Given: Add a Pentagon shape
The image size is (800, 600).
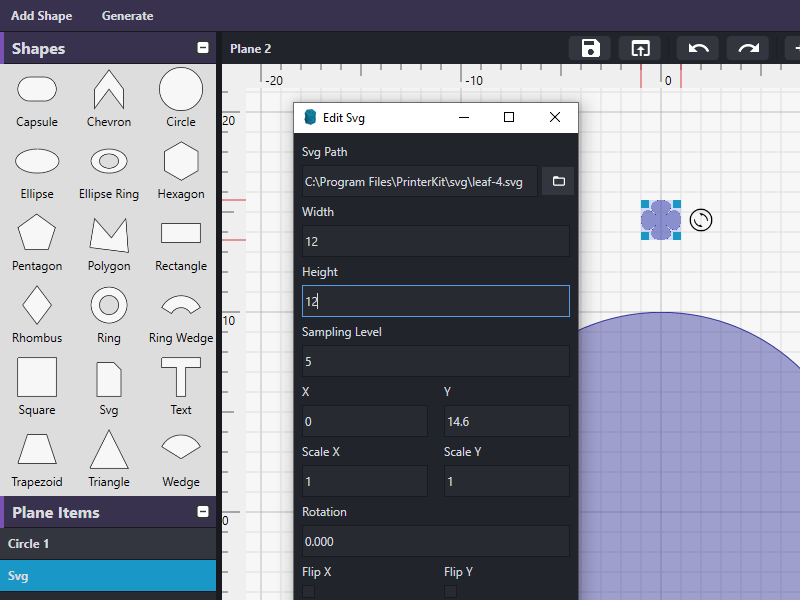Looking at the screenshot, I should tap(37, 243).
